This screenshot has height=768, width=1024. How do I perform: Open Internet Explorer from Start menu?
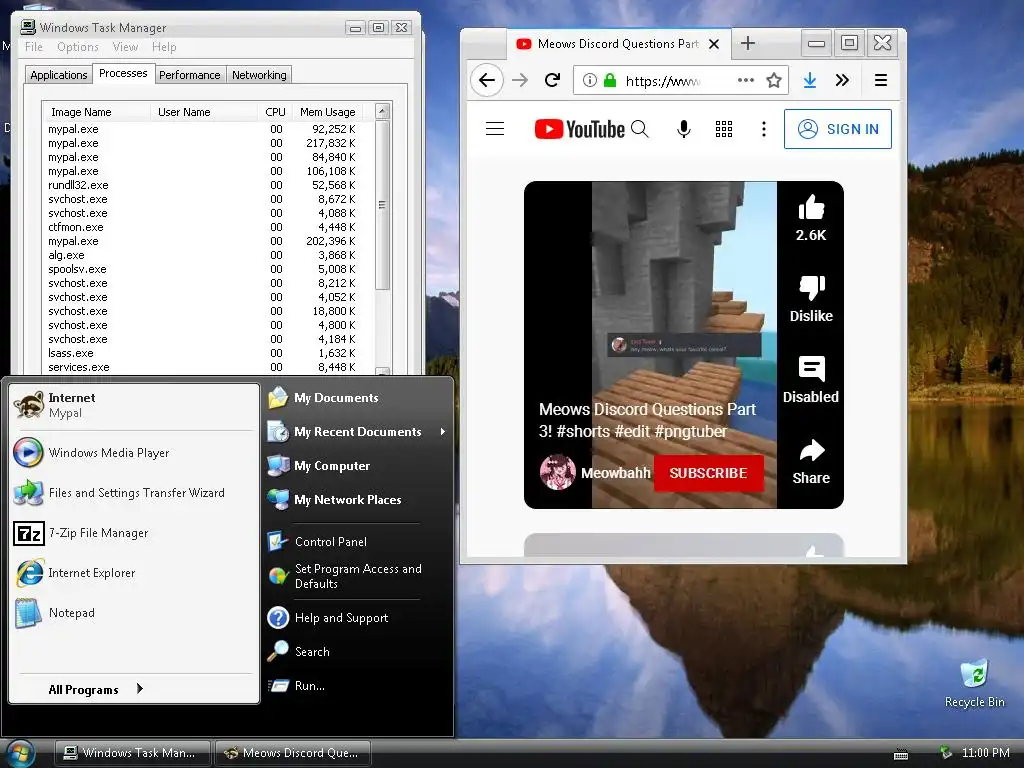133,573
